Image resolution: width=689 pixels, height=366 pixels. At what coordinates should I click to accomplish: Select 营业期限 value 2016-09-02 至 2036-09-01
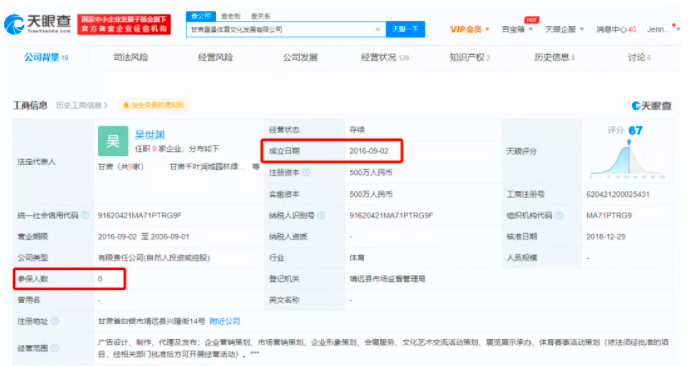pyautogui.click(x=143, y=236)
